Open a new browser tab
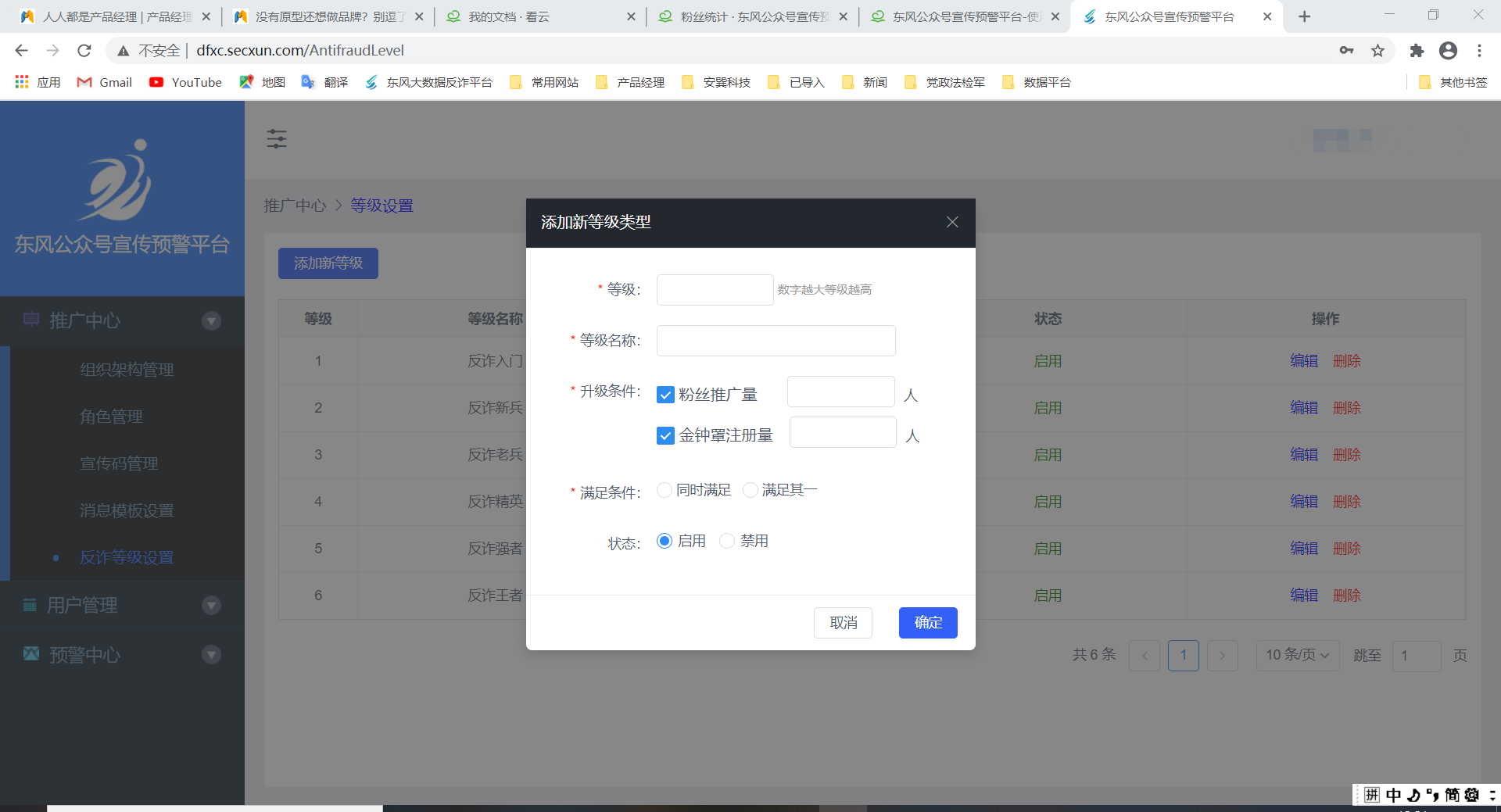Viewport: 1501px width, 812px height. (x=1304, y=16)
